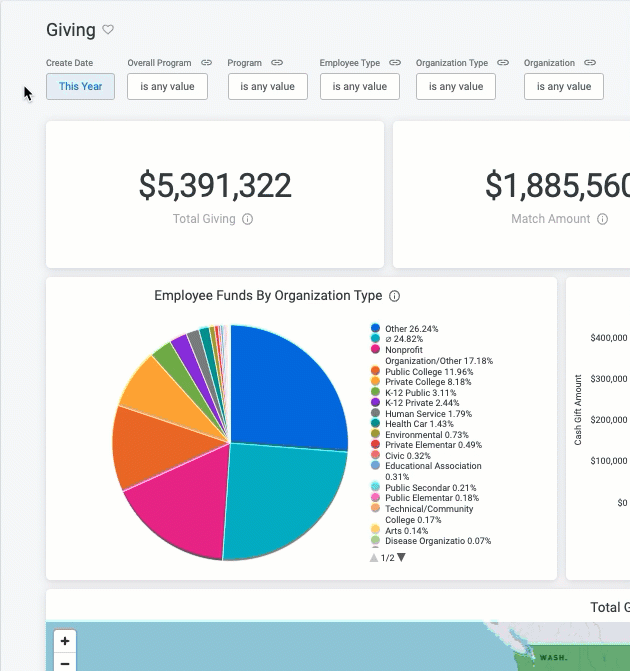Image resolution: width=630 pixels, height=671 pixels.
Task: Open the Overall Program 'is any value' filter
Action: coord(167,86)
